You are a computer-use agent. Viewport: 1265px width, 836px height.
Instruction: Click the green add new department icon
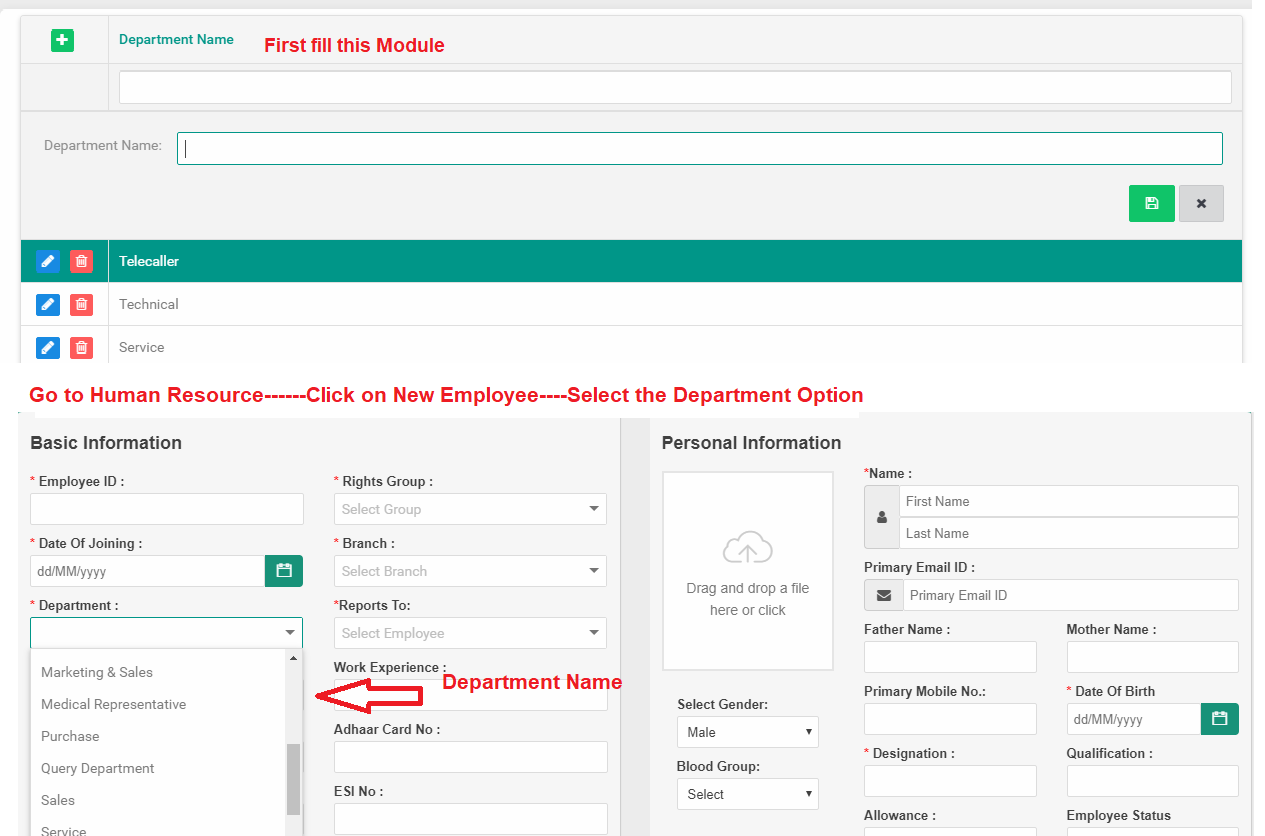click(62, 40)
